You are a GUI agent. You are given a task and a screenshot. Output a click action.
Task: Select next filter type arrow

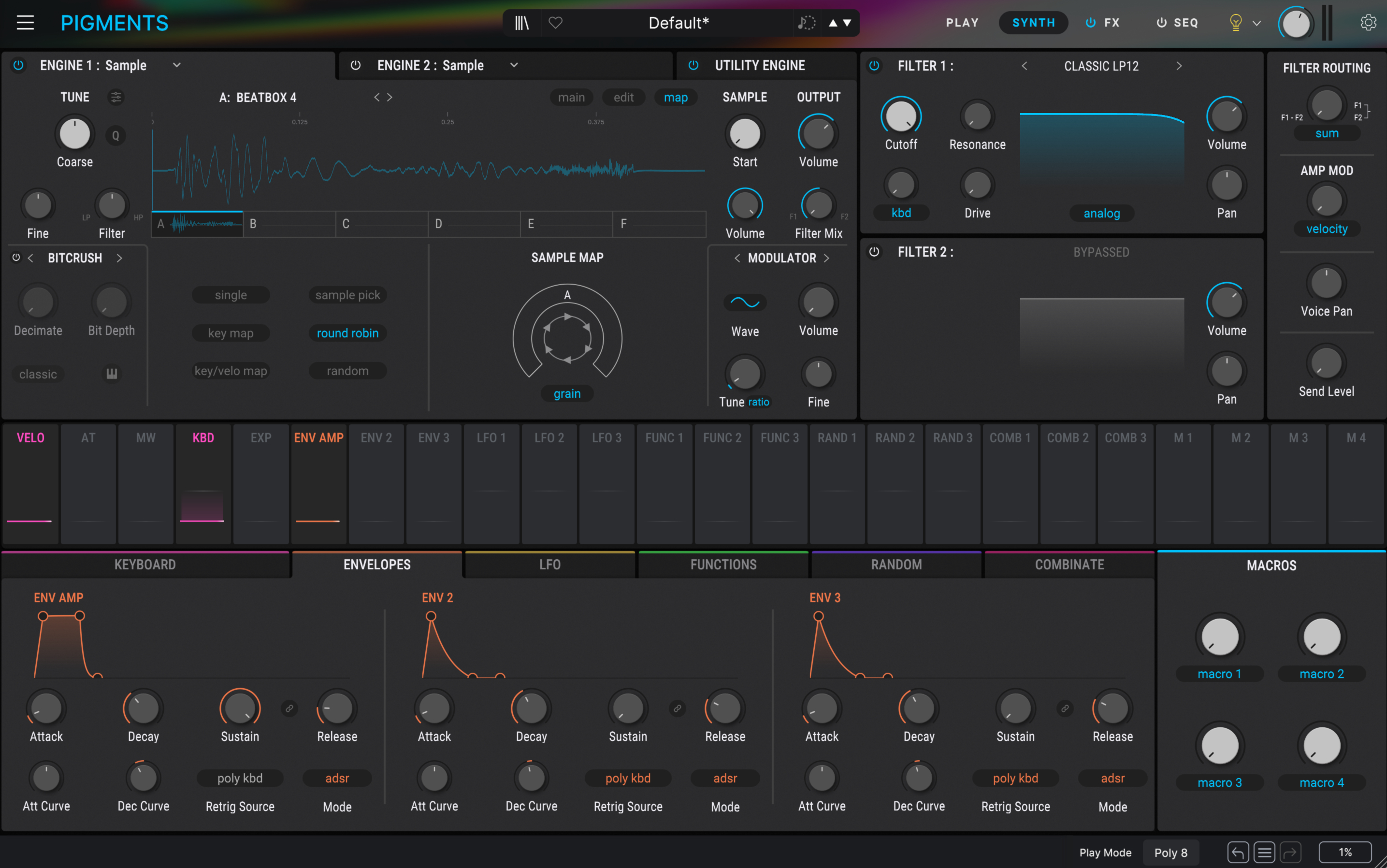[x=1179, y=66]
